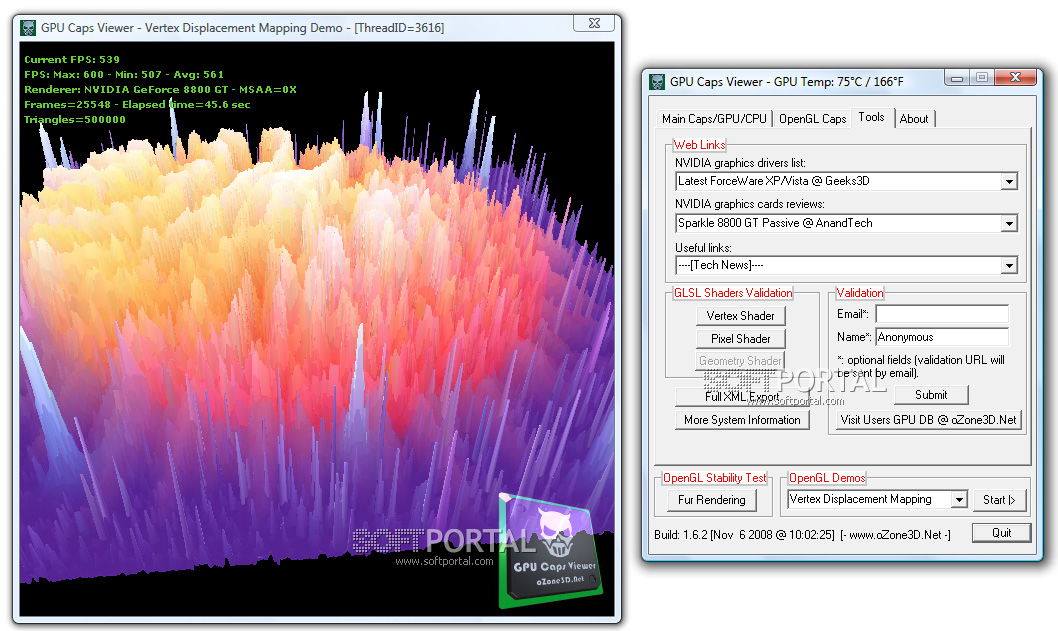Click the Tech News combo box field

coord(846,266)
